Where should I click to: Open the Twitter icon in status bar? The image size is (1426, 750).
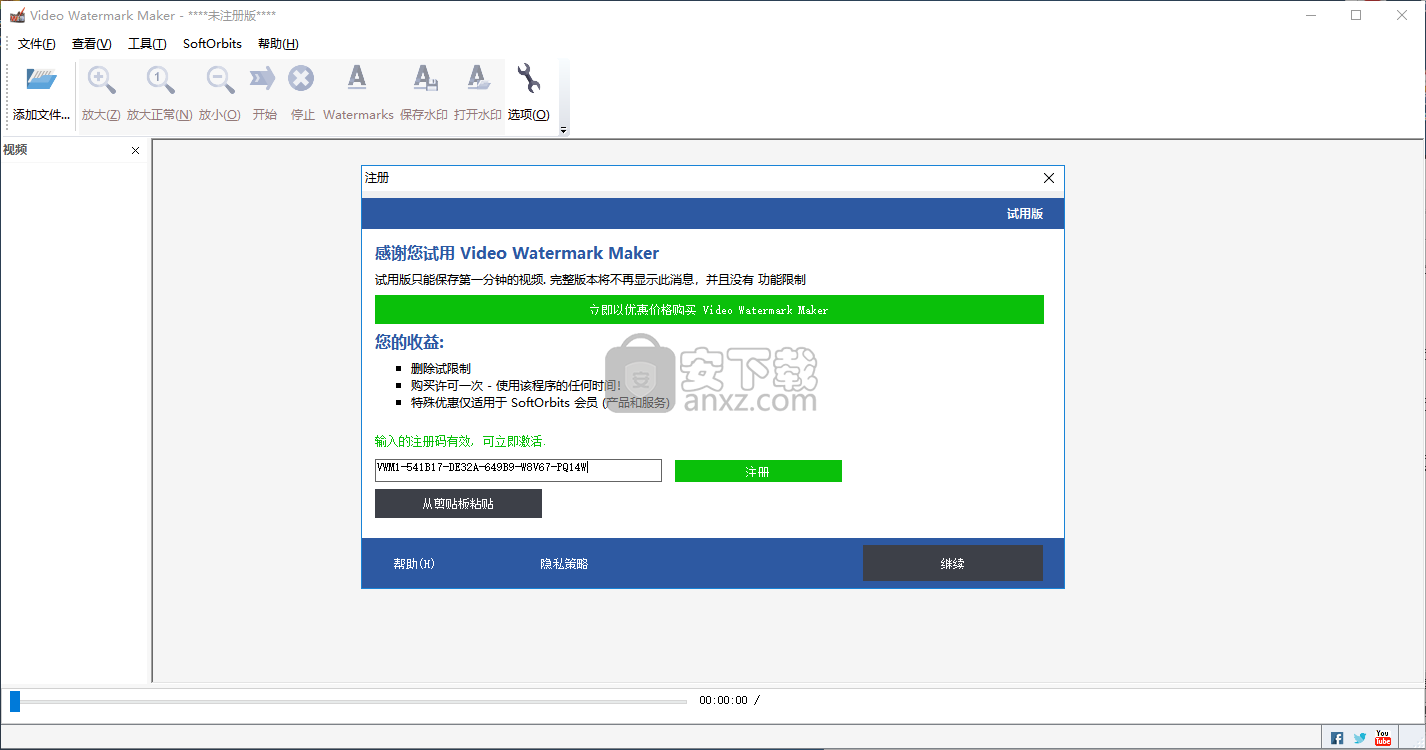(1360, 738)
